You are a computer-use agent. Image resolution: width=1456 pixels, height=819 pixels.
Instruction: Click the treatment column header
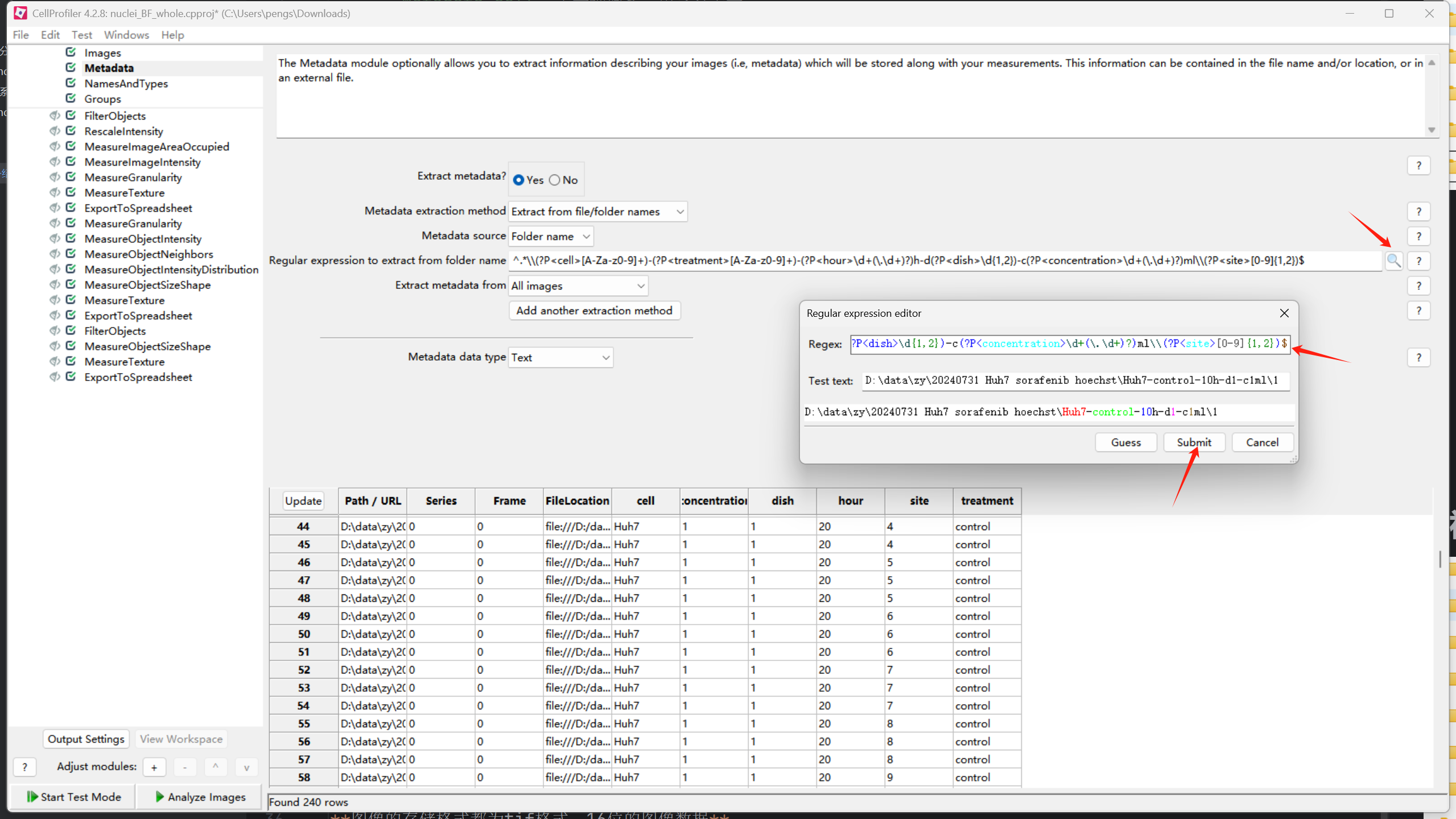point(987,501)
